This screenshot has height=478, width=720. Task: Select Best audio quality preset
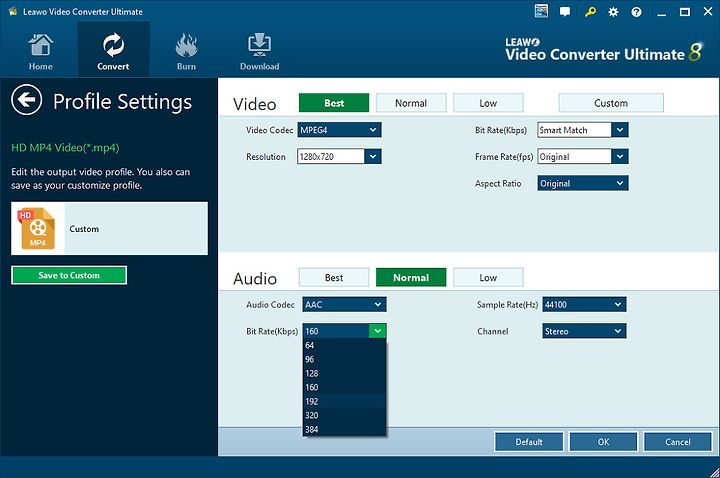pos(334,277)
